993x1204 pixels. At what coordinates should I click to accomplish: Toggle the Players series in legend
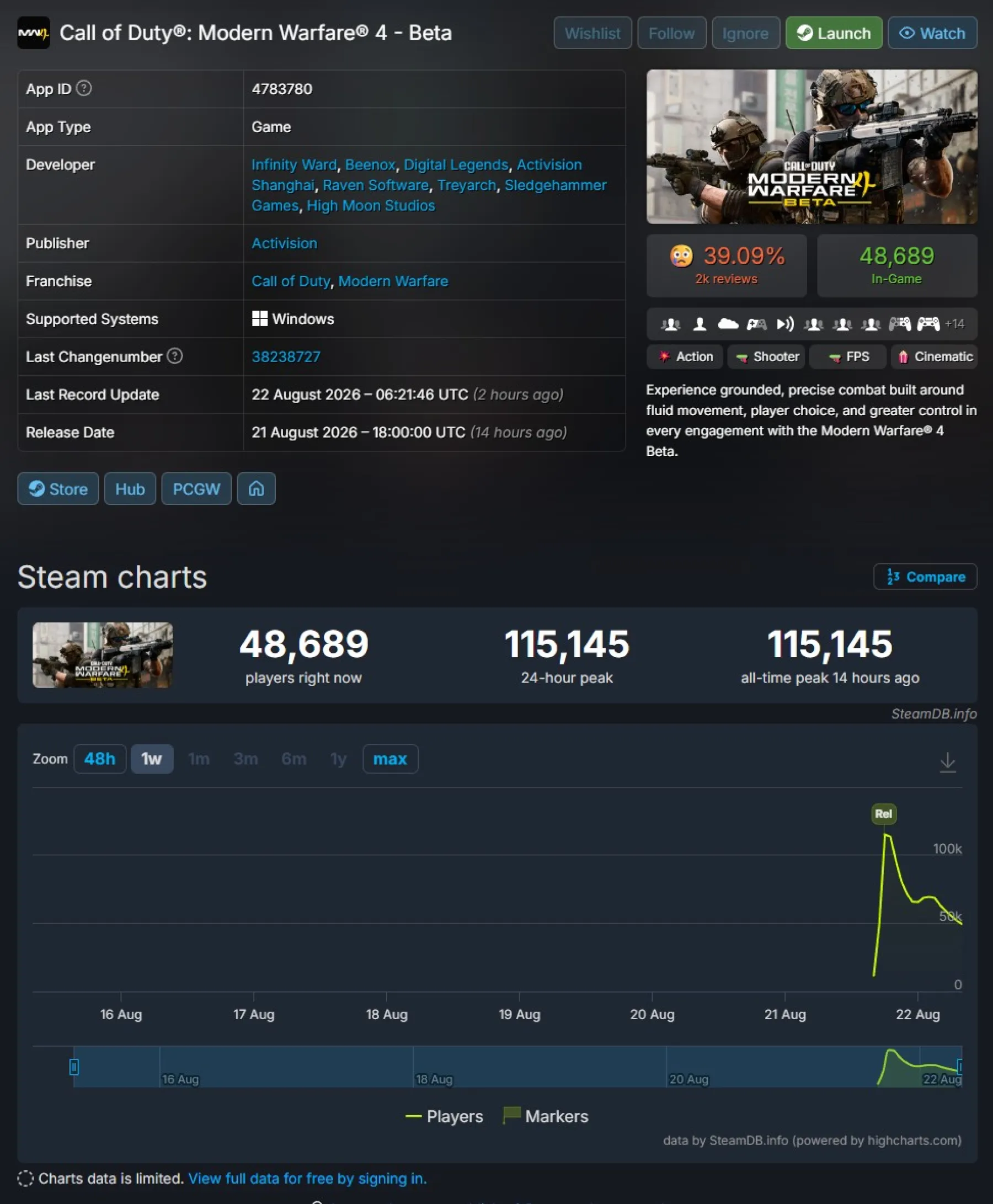point(444,1116)
